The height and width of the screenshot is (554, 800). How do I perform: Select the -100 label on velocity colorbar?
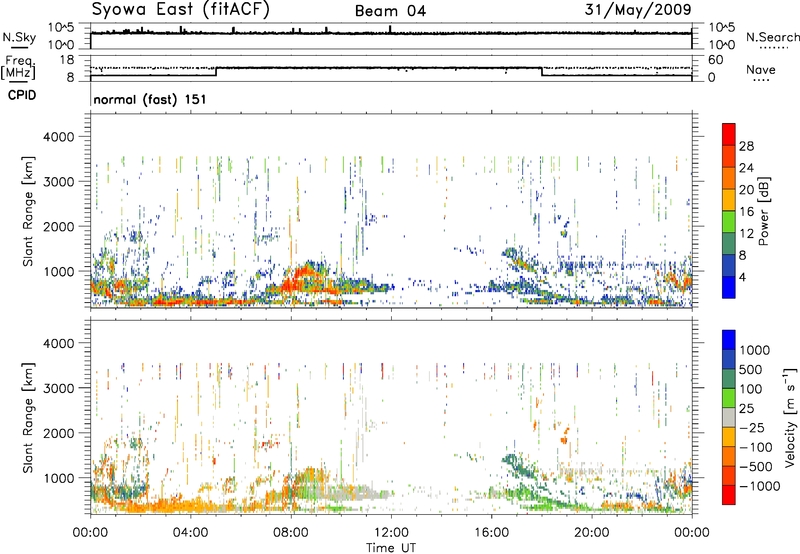pyautogui.click(x=756, y=447)
